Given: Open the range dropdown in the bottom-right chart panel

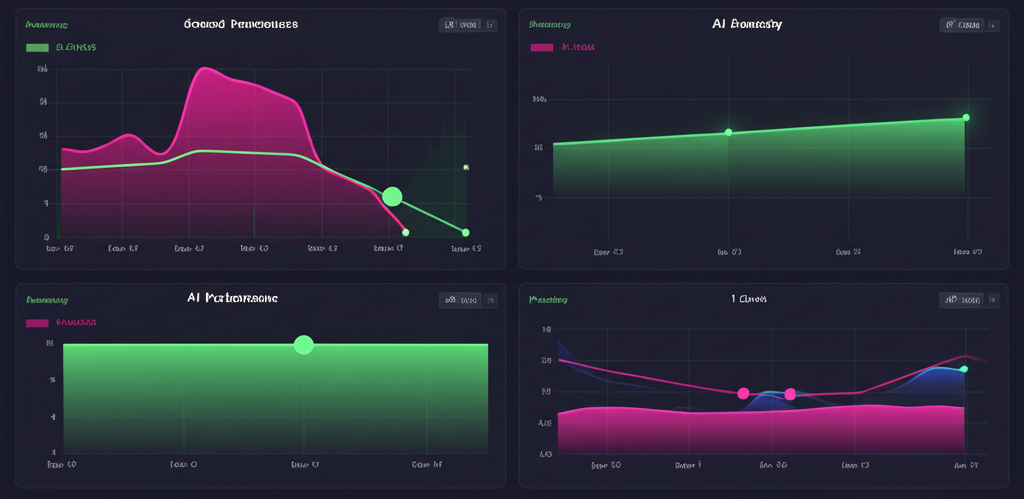Looking at the screenshot, I should point(962,299).
